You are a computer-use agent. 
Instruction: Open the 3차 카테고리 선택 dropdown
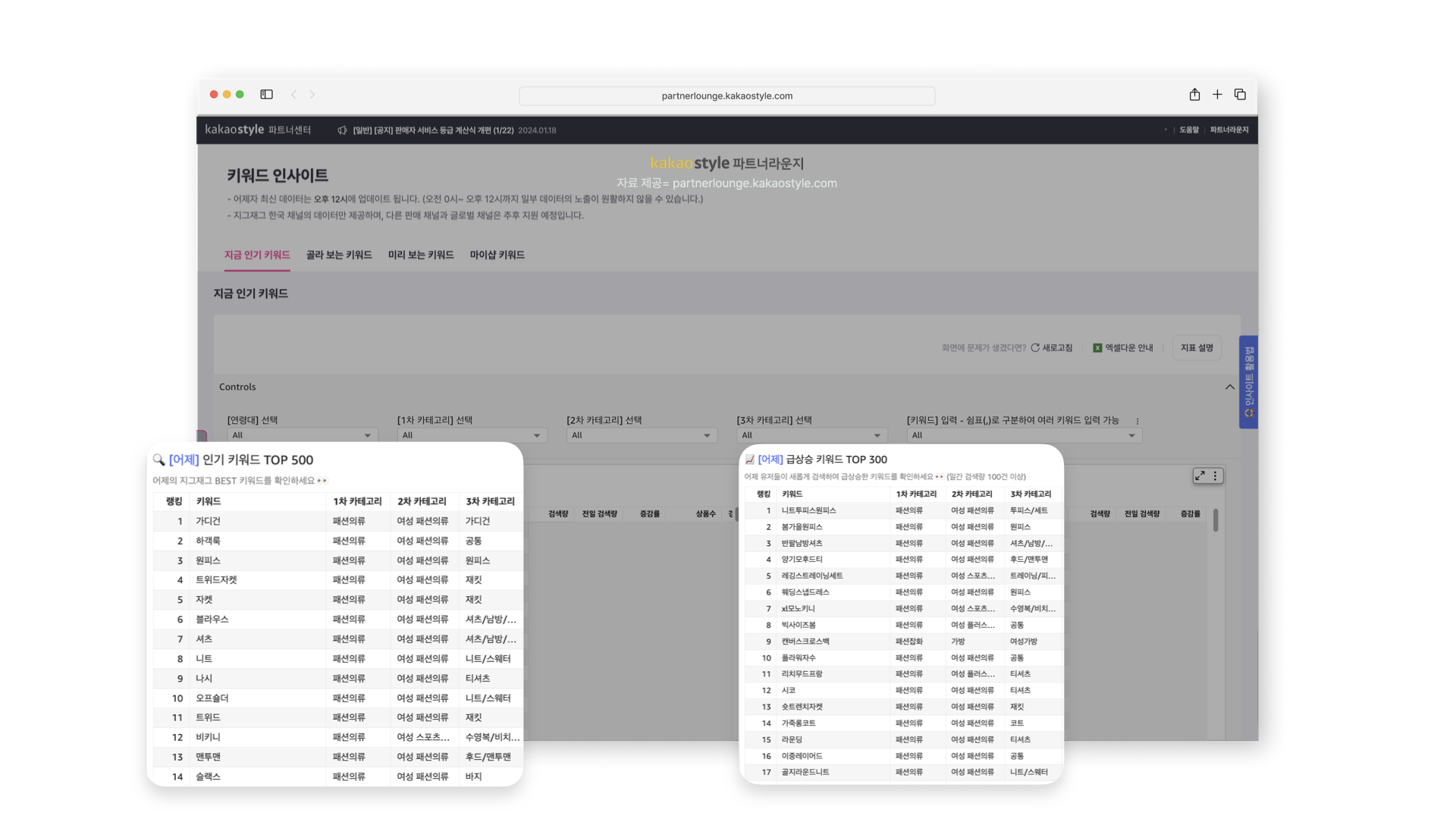click(811, 435)
